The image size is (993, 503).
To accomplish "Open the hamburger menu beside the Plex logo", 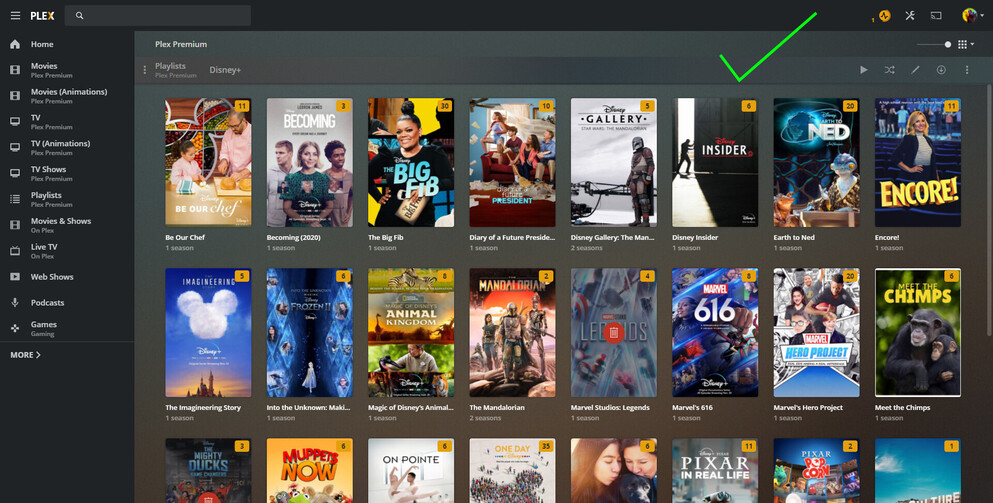I will (15, 16).
